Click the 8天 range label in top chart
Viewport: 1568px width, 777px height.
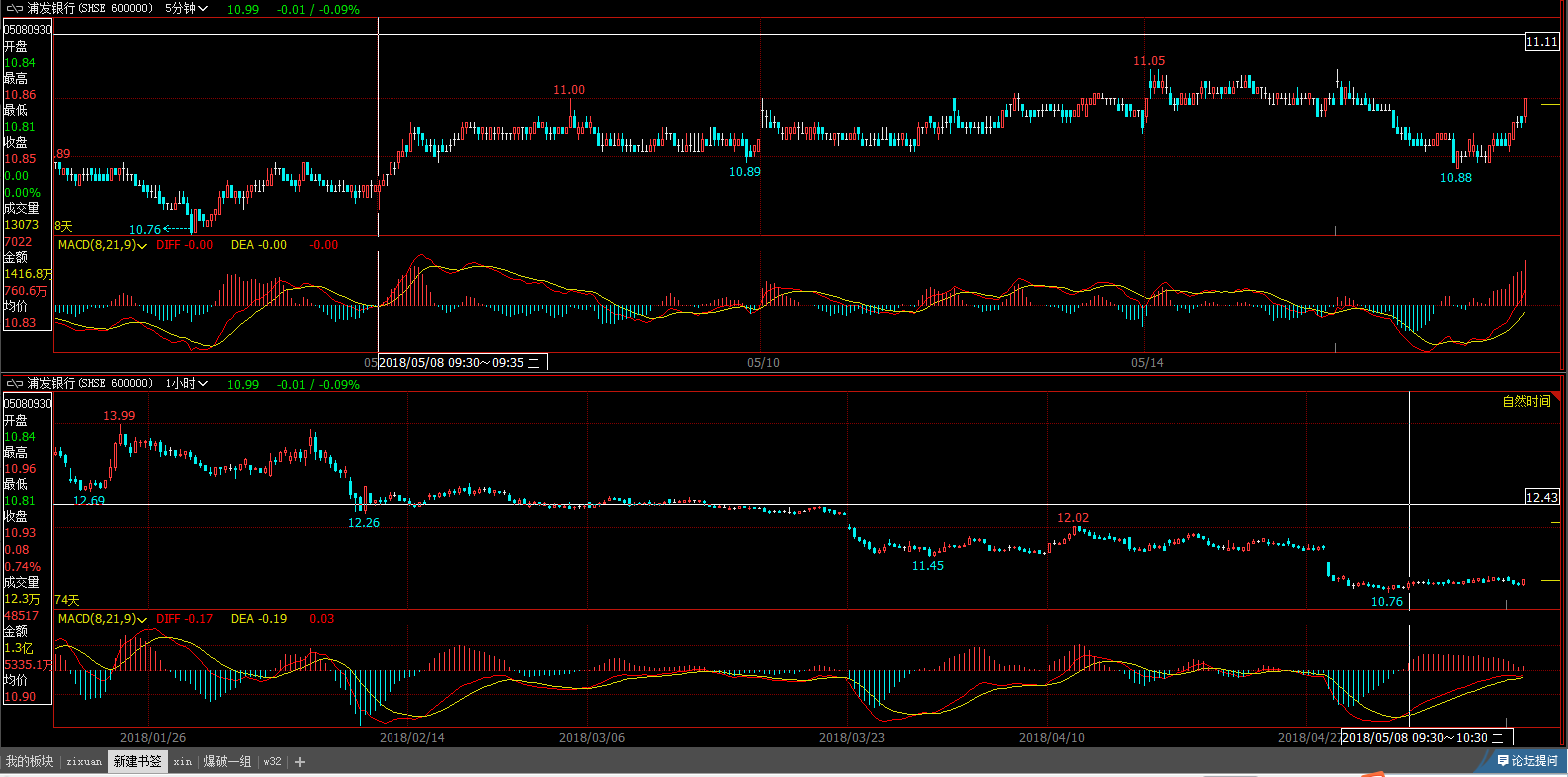point(63,227)
